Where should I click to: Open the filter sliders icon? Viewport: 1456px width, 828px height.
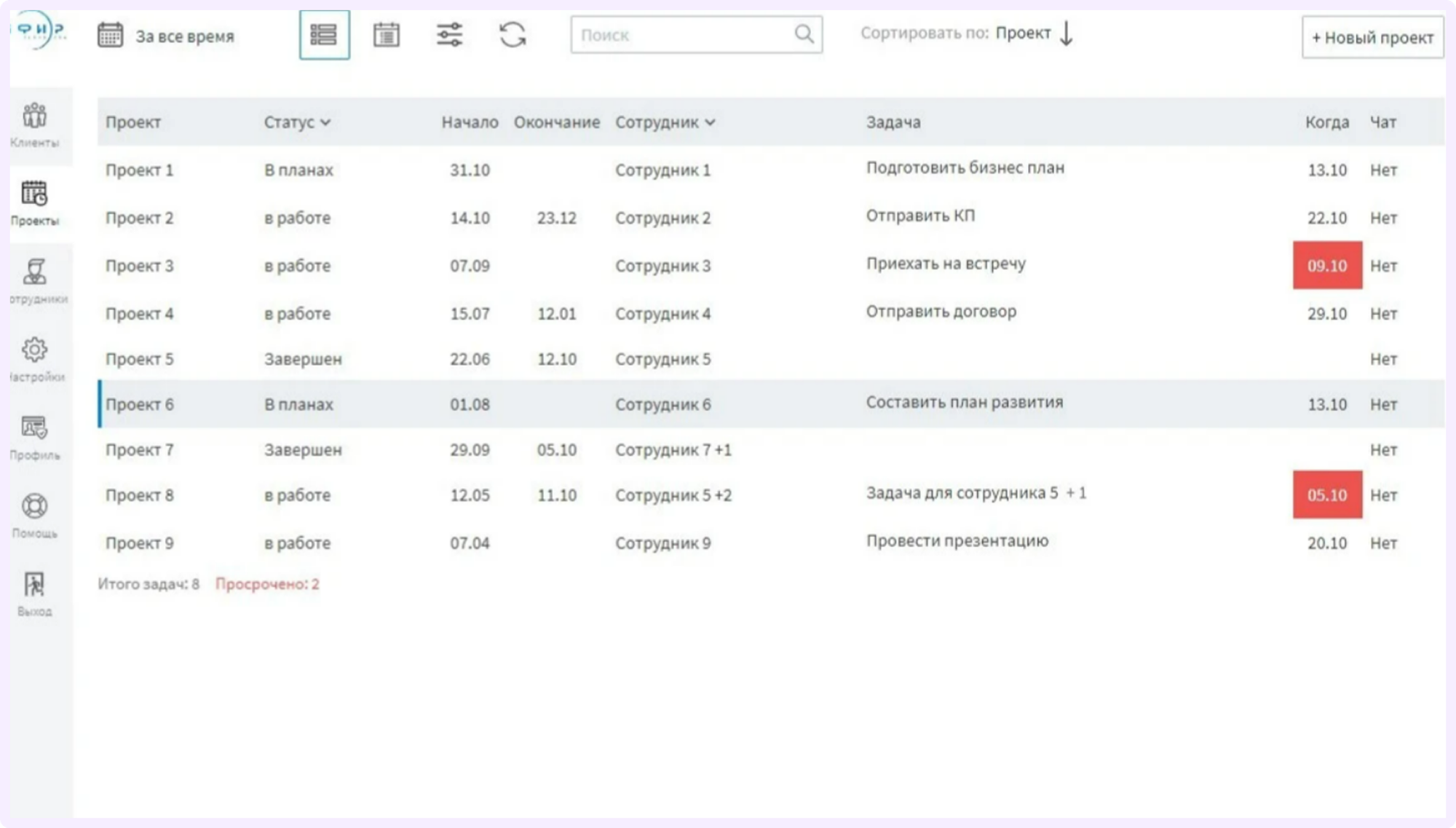449,35
